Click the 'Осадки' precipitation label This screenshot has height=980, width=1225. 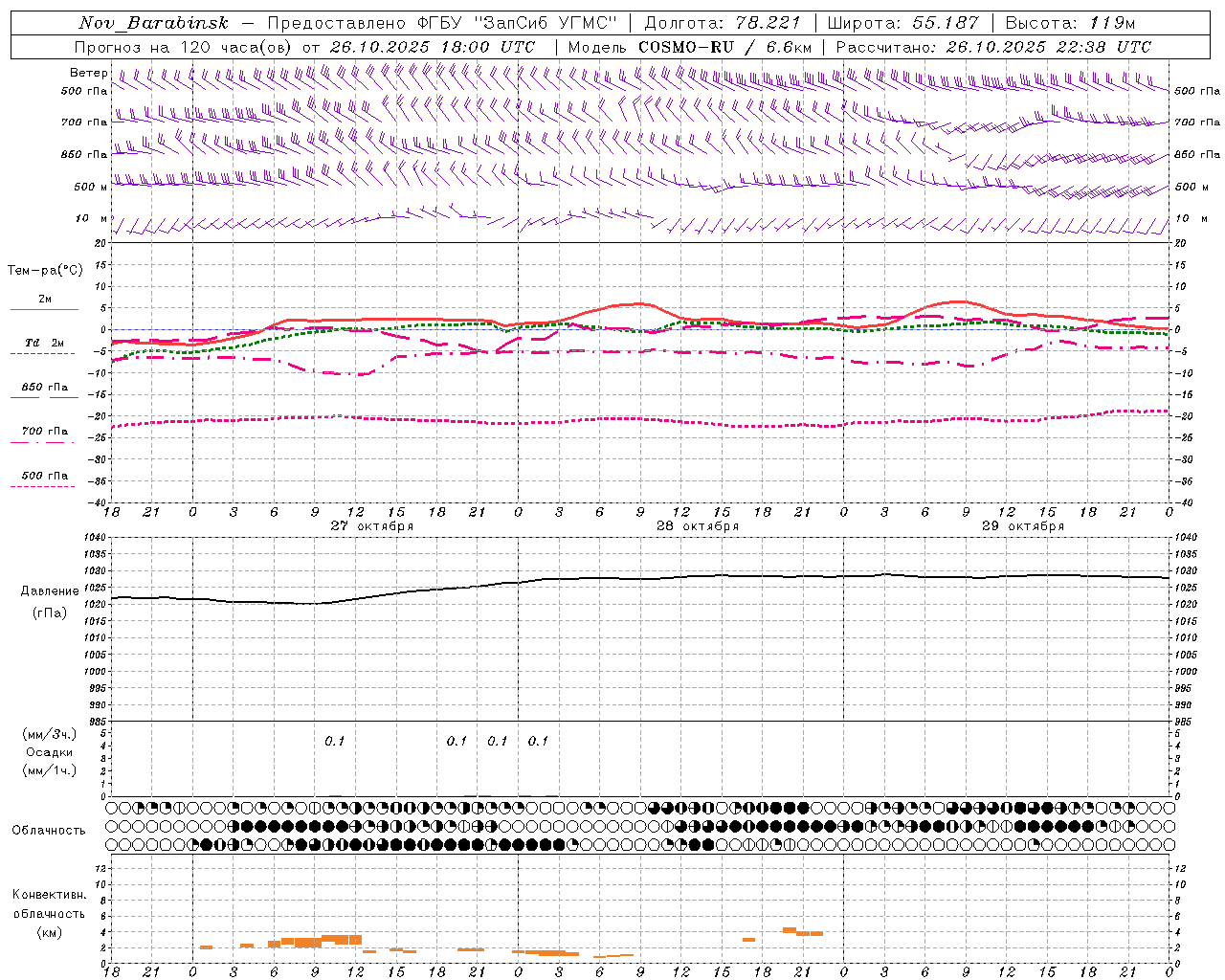click(x=49, y=752)
